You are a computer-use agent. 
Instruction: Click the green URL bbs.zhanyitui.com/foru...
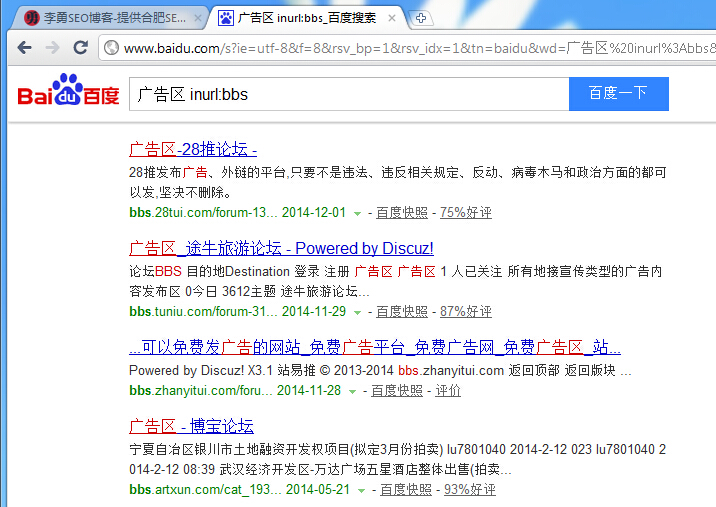tap(201, 391)
